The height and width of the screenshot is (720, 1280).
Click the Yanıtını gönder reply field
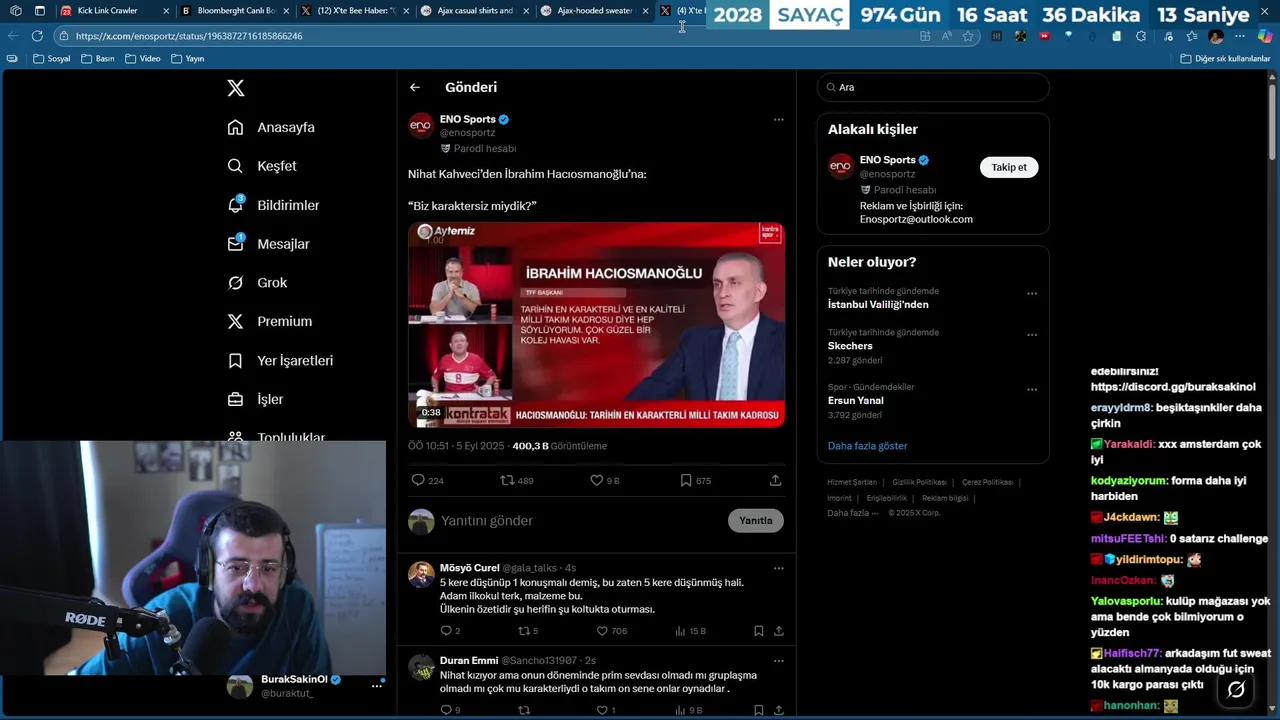pos(580,521)
